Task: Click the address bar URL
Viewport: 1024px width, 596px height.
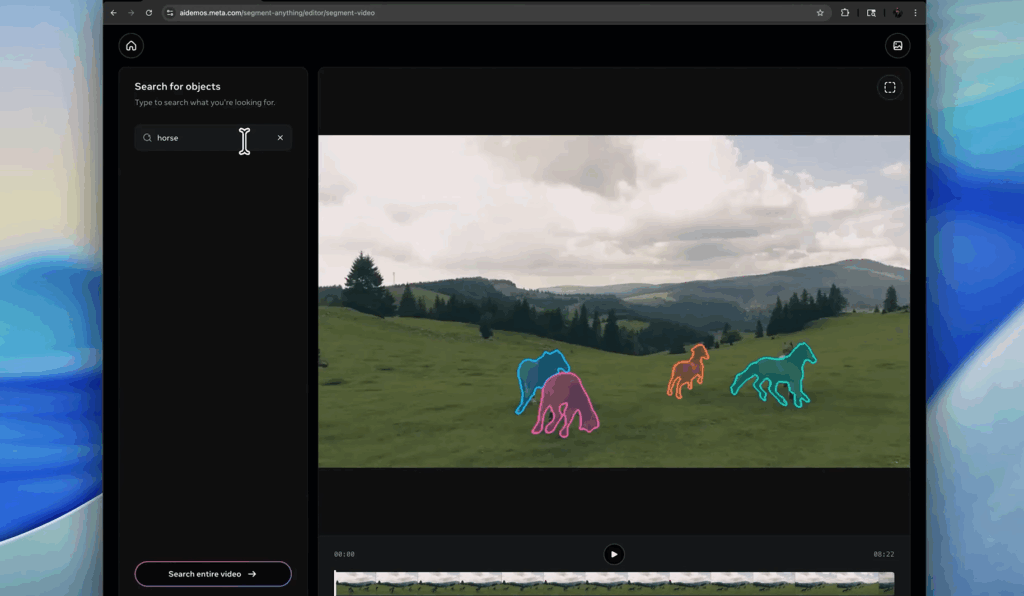Action: pos(277,12)
